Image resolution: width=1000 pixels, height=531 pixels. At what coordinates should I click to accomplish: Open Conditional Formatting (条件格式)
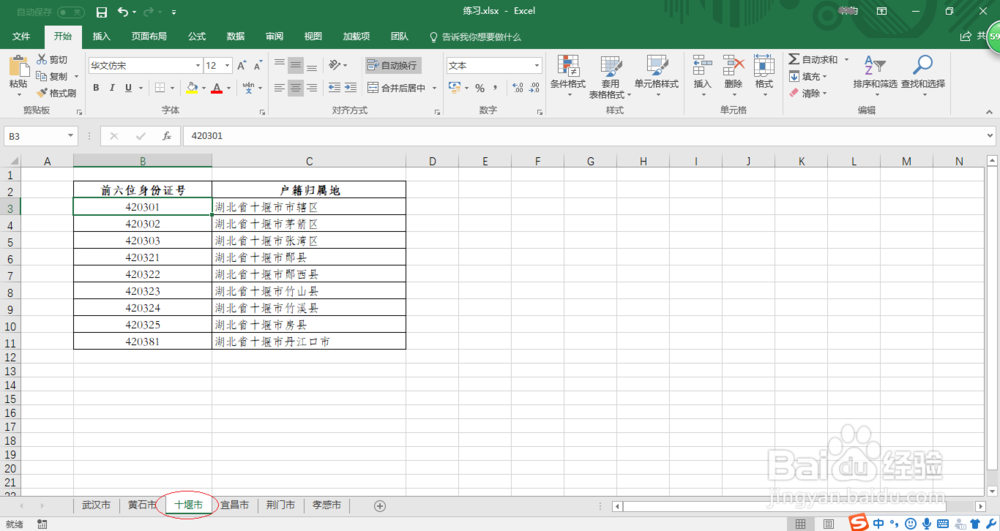point(568,73)
